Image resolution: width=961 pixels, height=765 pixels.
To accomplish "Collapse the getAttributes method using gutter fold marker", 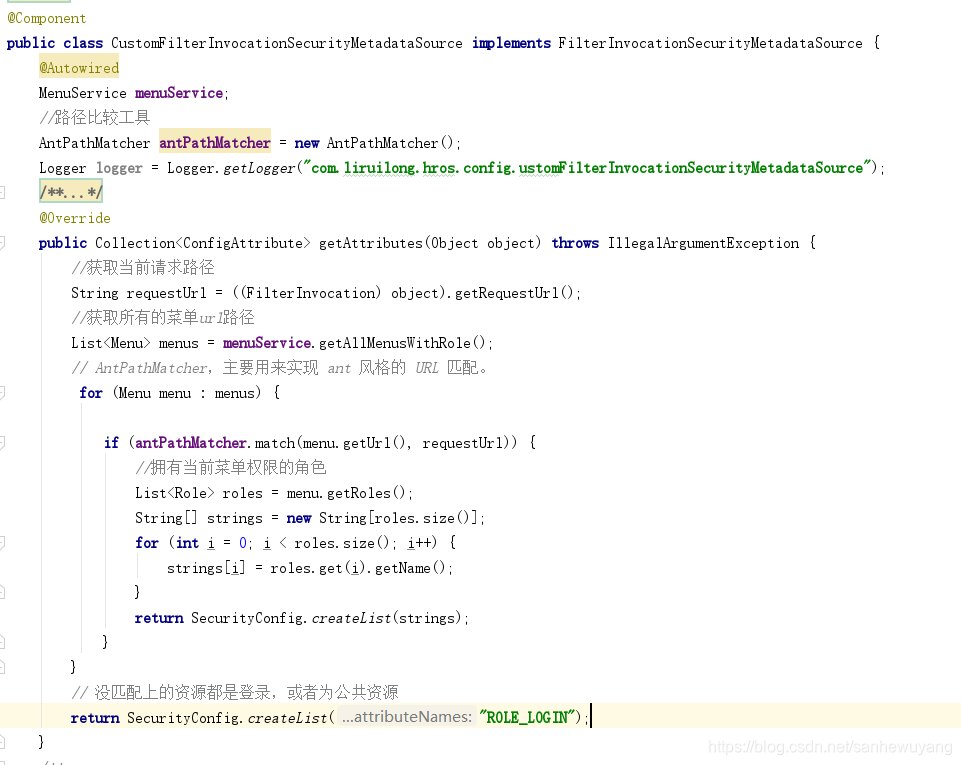I will point(2,243).
